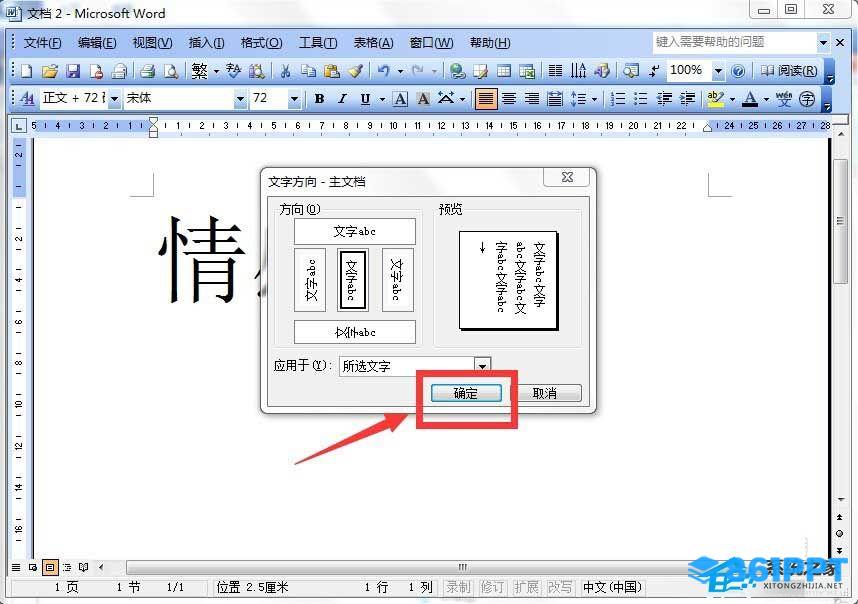
Task: Toggle Center alignment button
Action: 509,99
